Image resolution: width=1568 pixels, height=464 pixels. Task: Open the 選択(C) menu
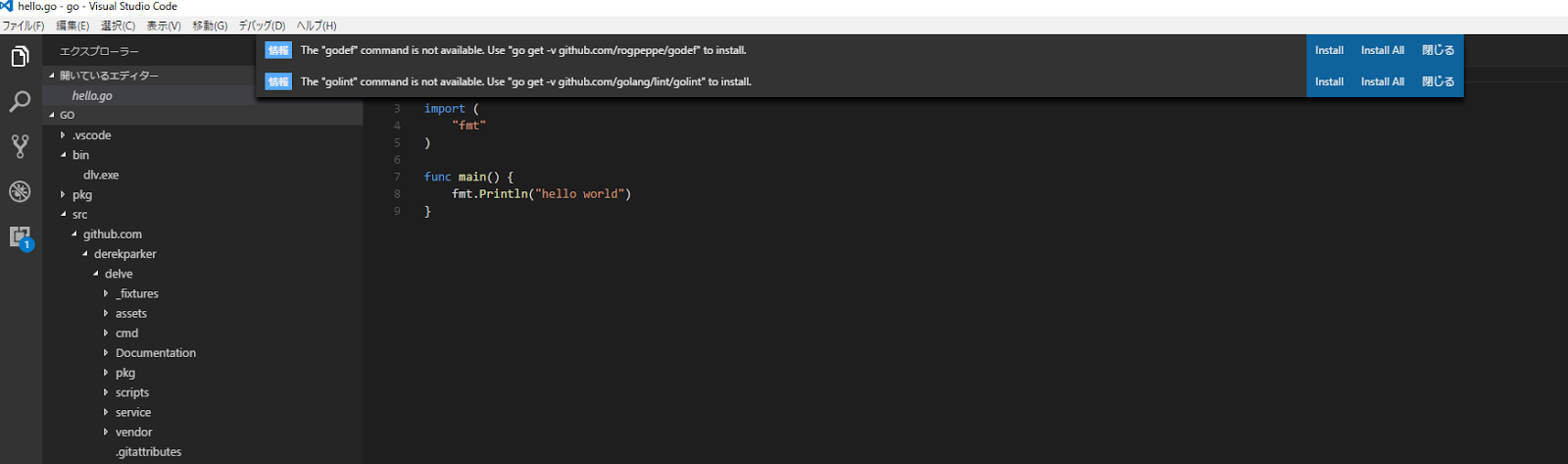(118, 26)
